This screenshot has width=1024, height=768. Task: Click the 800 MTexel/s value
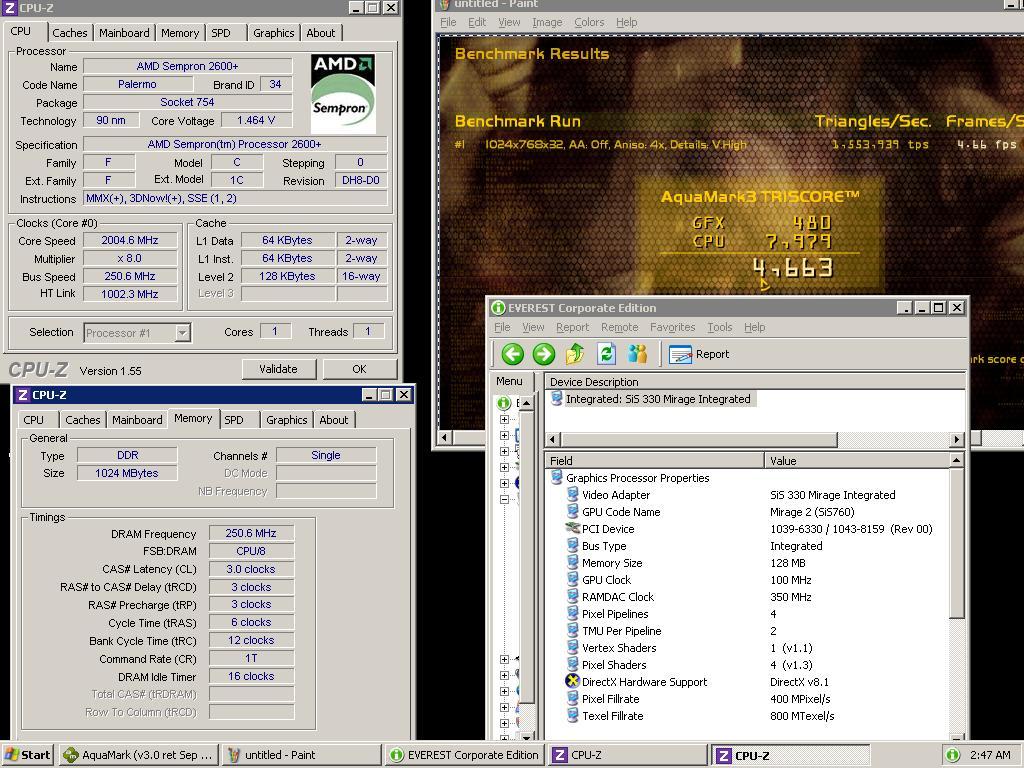[x=802, y=716]
